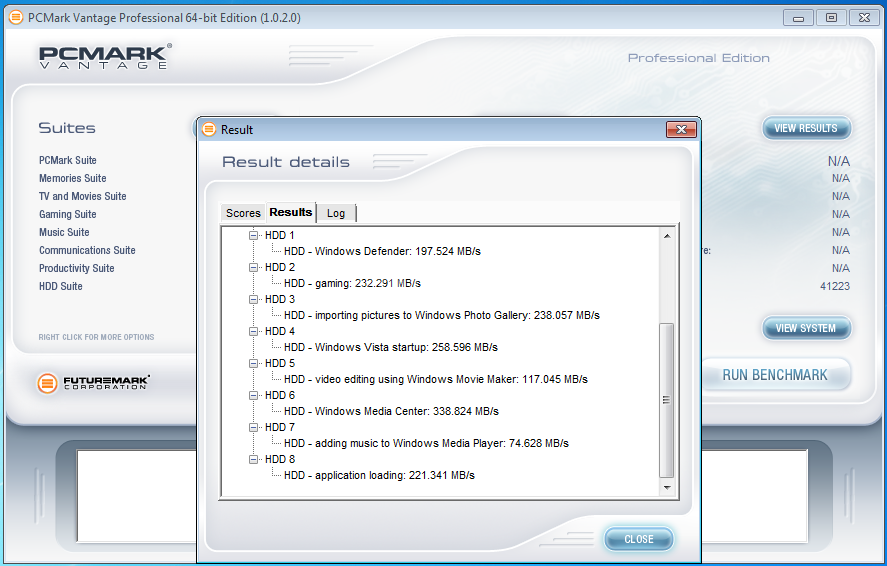Click the PCMark Vantage logo
Image resolution: width=887 pixels, height=566 pixels.
(105, 57)
